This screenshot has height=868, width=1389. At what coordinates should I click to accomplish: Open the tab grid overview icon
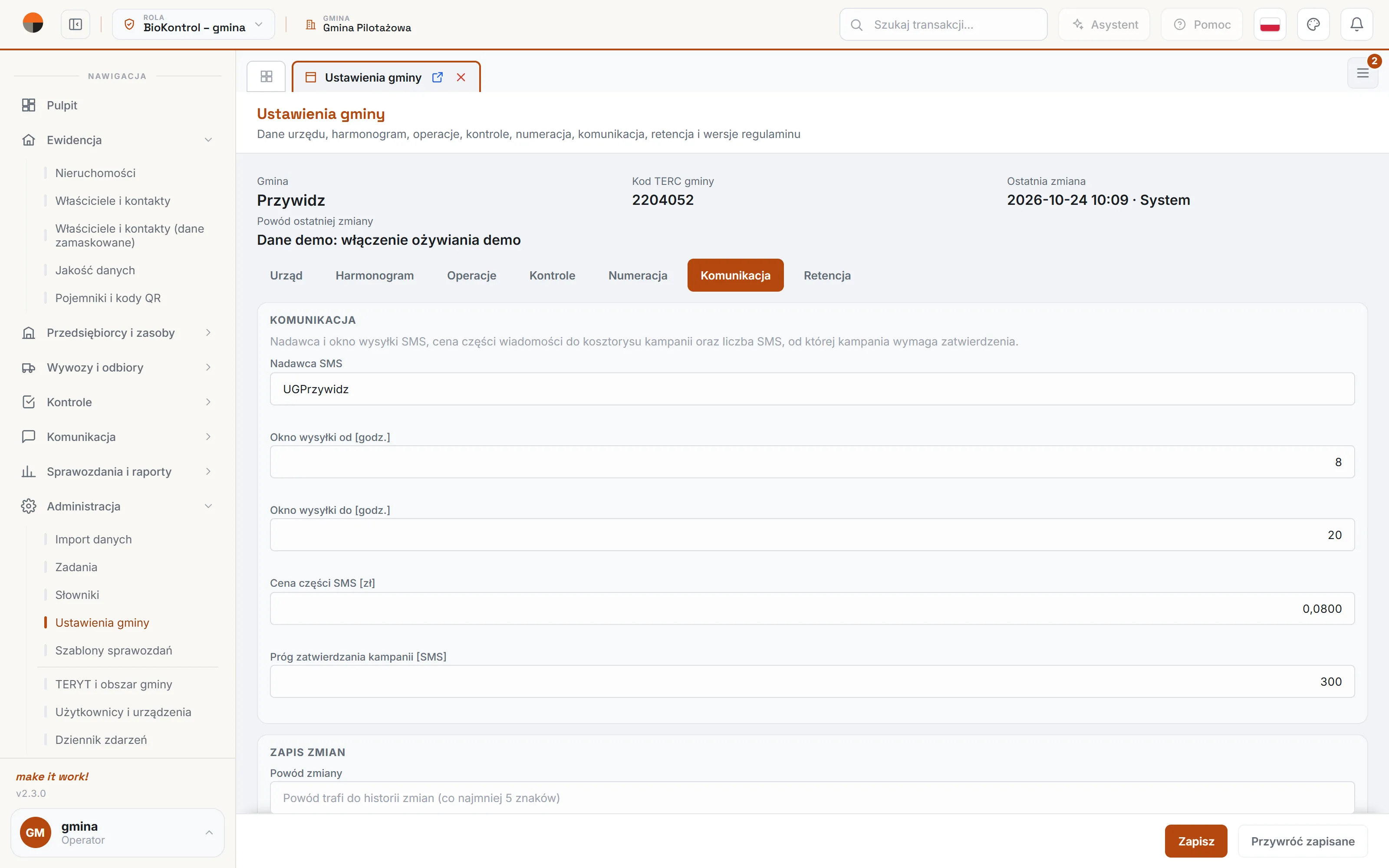267,76
